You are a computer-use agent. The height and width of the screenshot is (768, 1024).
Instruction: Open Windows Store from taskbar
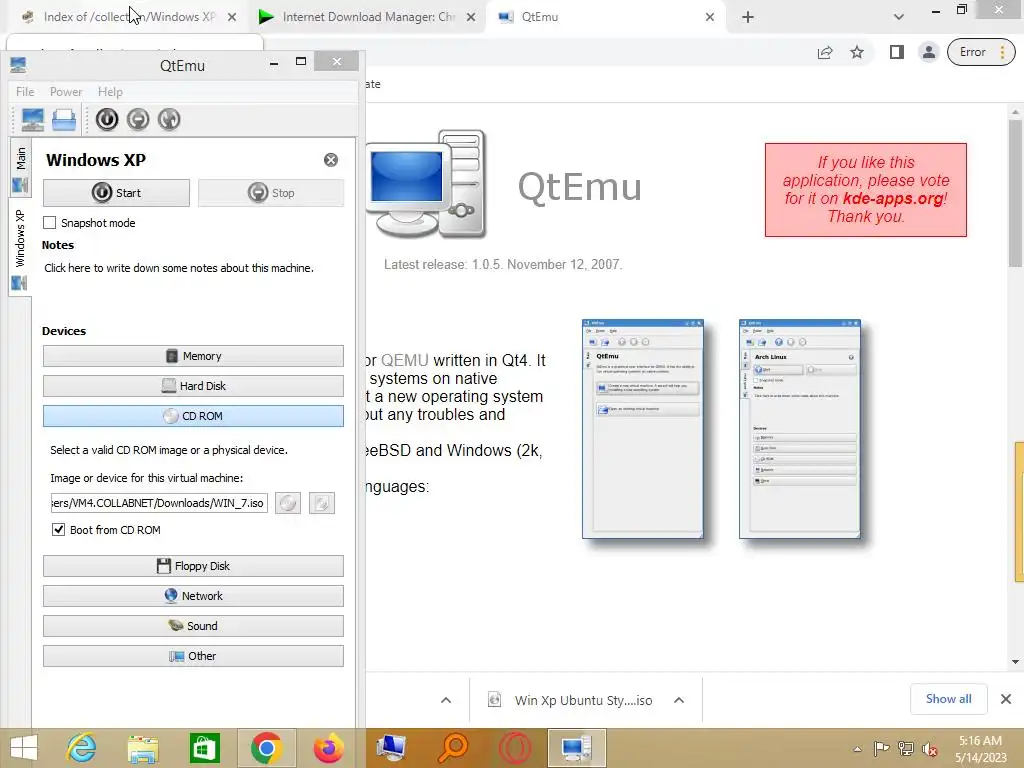pyautogui.click(x=204, y=748)
